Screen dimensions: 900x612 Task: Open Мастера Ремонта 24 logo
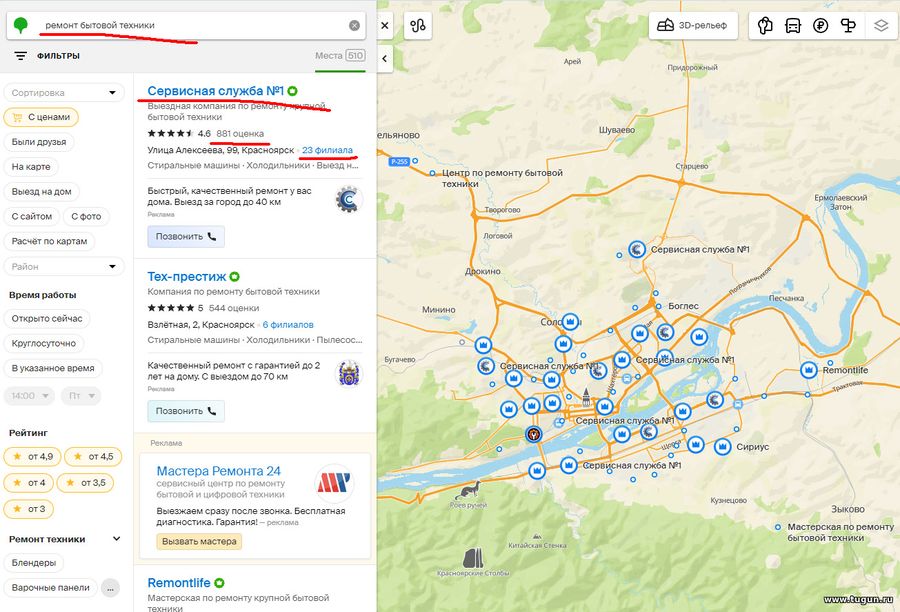[333, 483]
